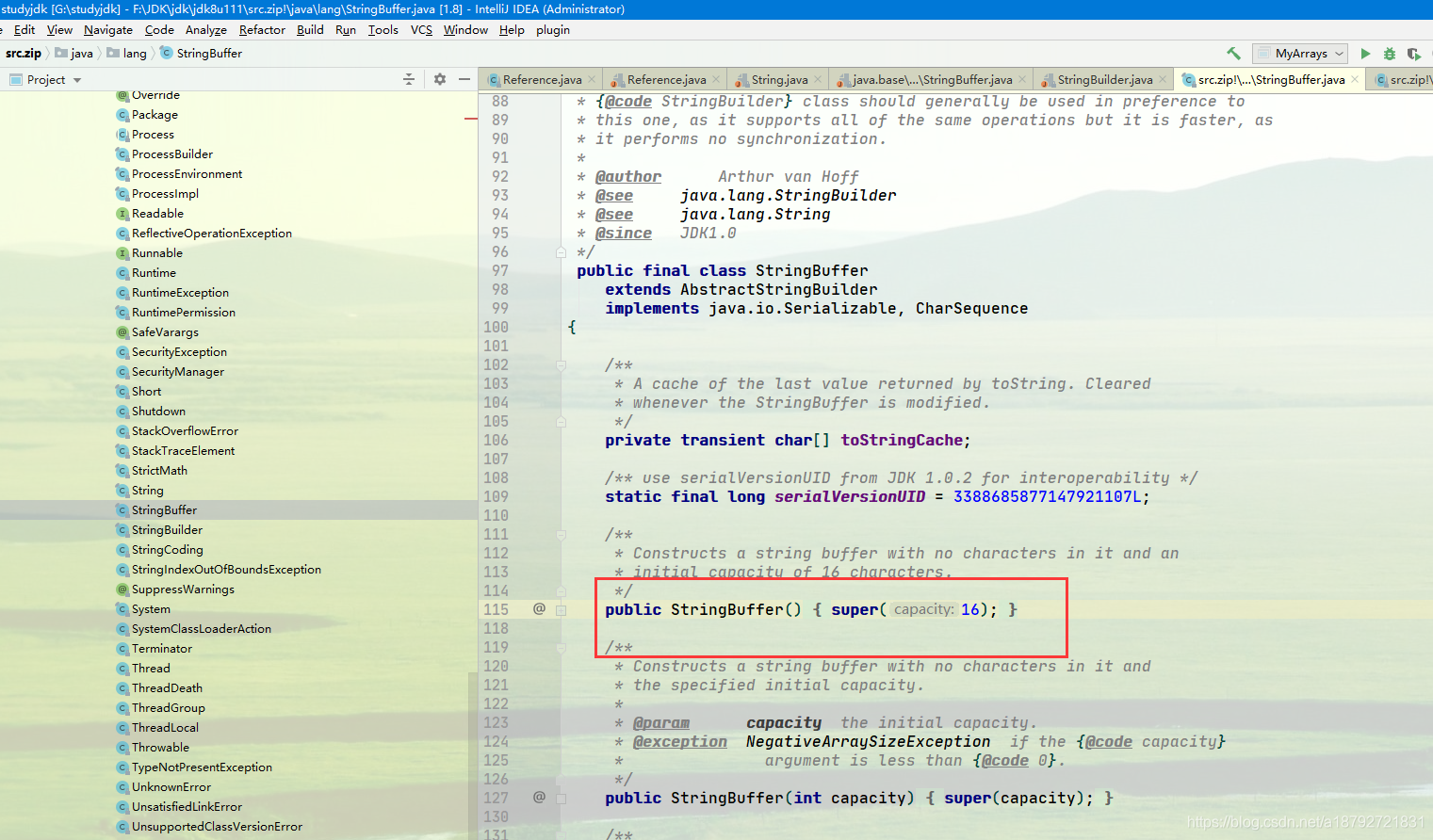Run the MyArrays configuration with play icon

(1365, 54)
